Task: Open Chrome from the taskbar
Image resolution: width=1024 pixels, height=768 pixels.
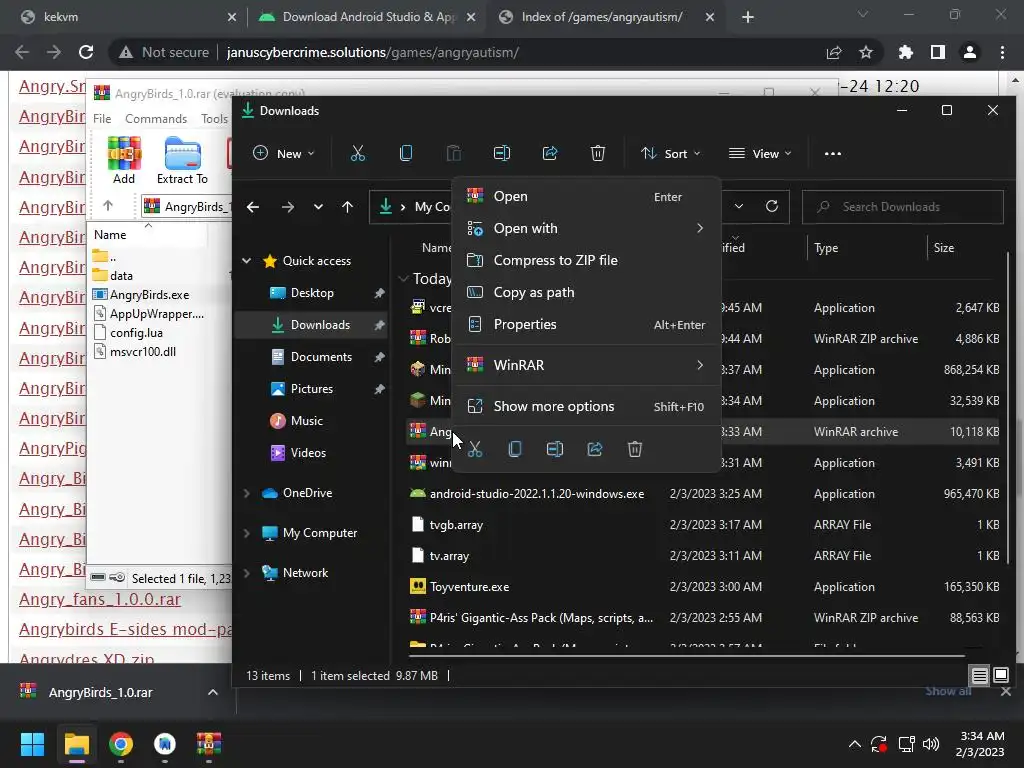Action: (121, 744)
